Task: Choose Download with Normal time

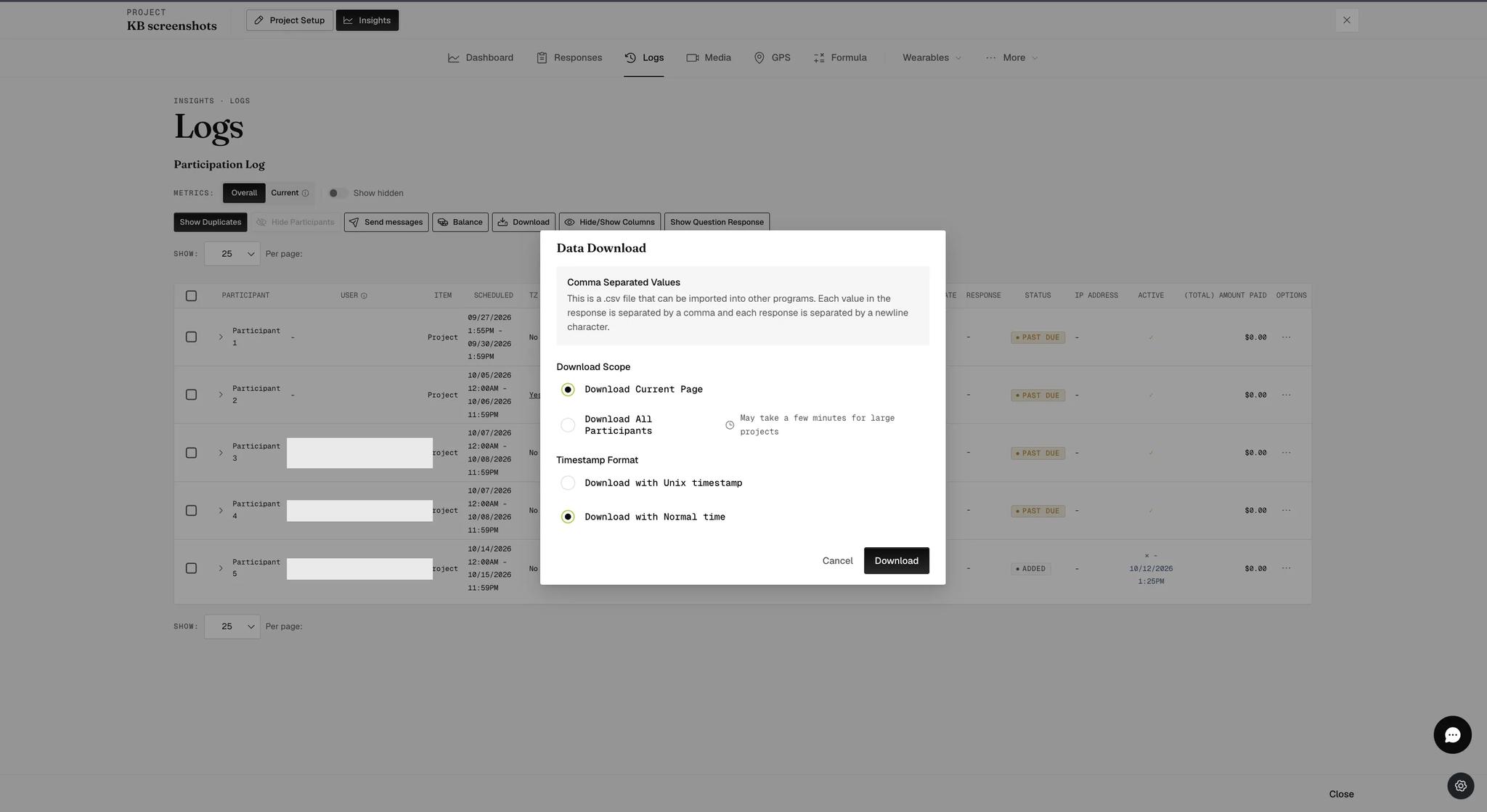Action: (x=568, y=517)
